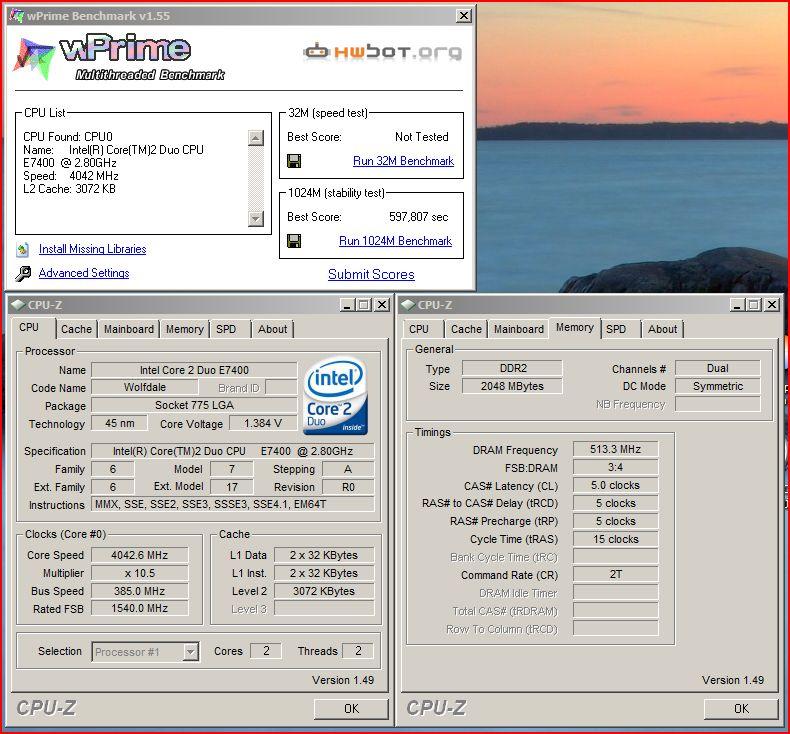
Task: Switch to Cache tab in left CPU-Z
Action: pyautogui.click(x=77, y=329)
